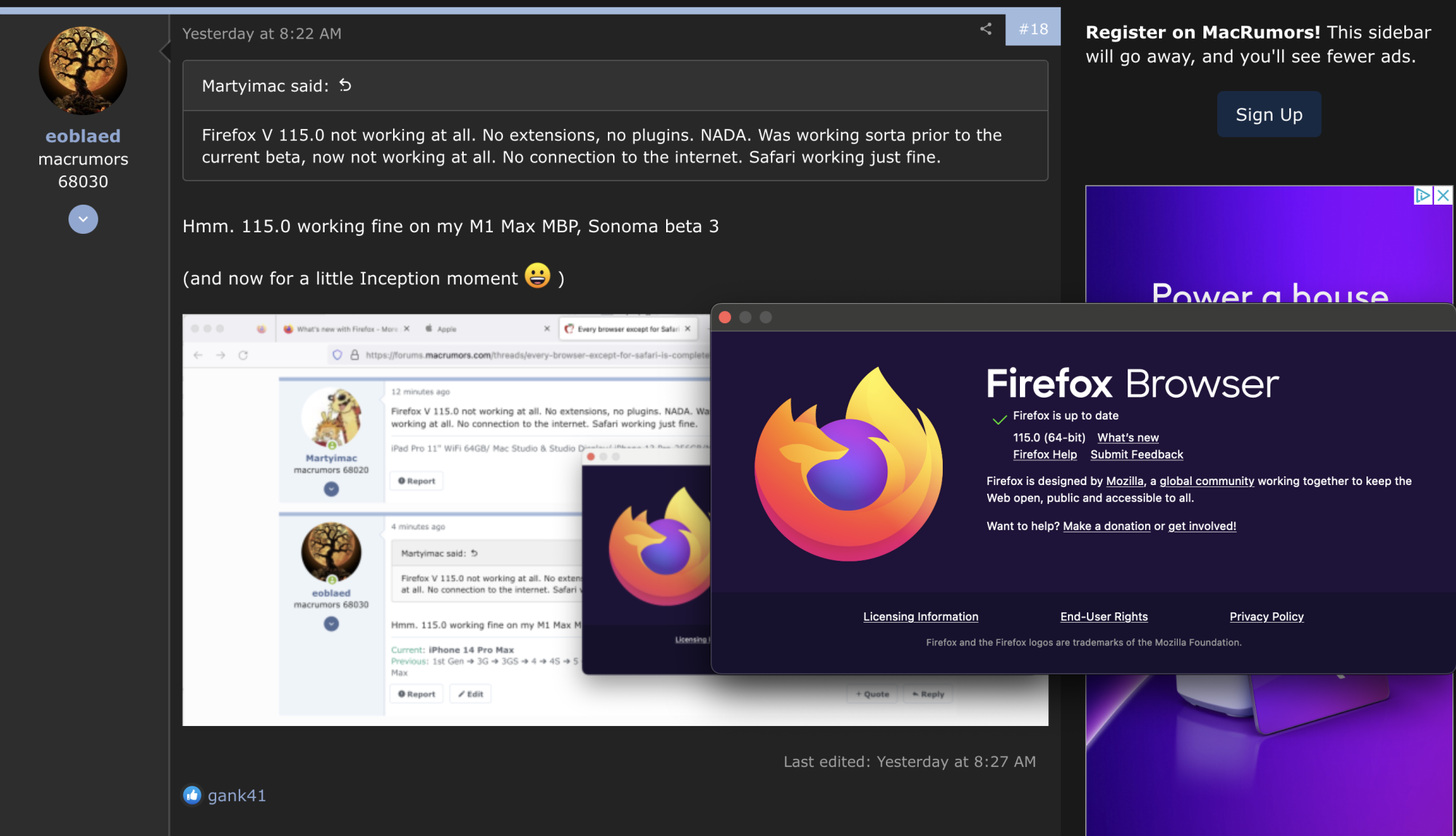Click Make a donation link
Viewport: 1456px width, 836px height.
tap(1107, 526)
